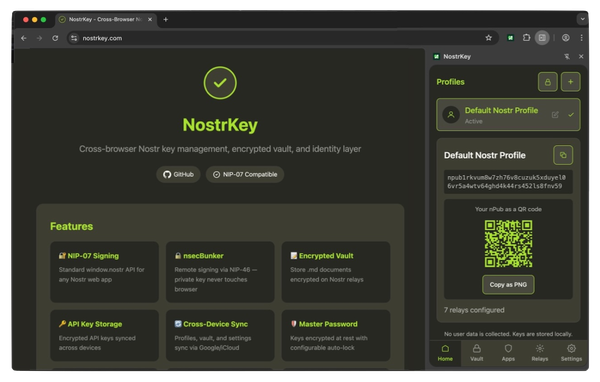This screenshot has height=382, width=600.
Task: Open the Master Password card
Action: click(336, 335)
